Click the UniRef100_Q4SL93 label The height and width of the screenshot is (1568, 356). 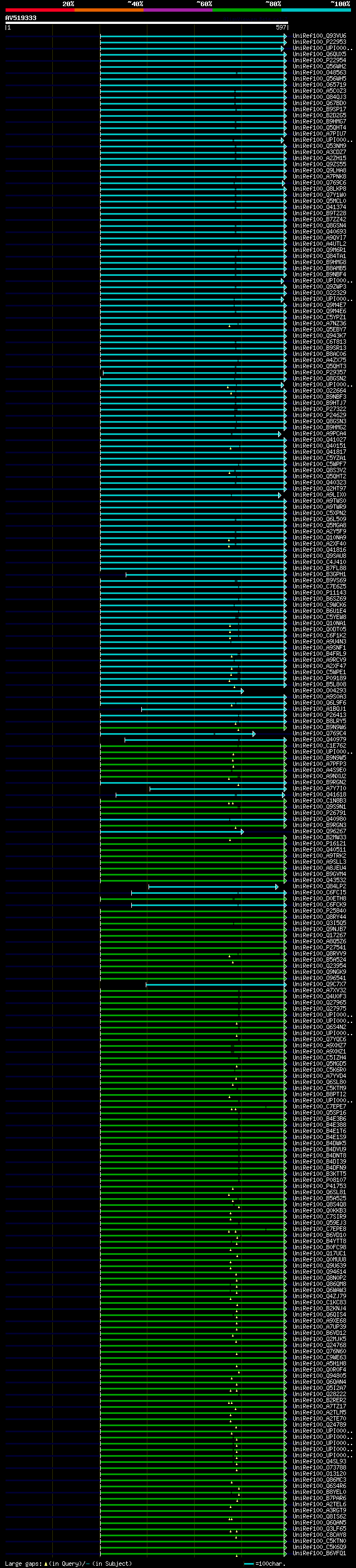click(319, 1461)
